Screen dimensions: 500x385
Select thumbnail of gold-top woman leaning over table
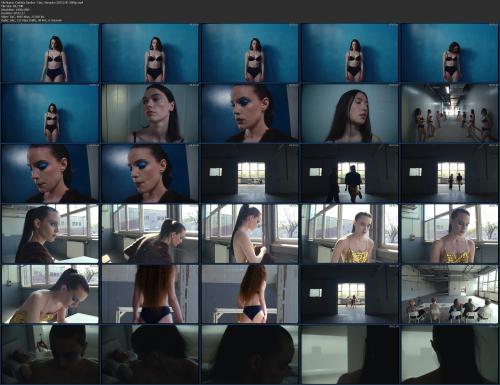[50, 294]
